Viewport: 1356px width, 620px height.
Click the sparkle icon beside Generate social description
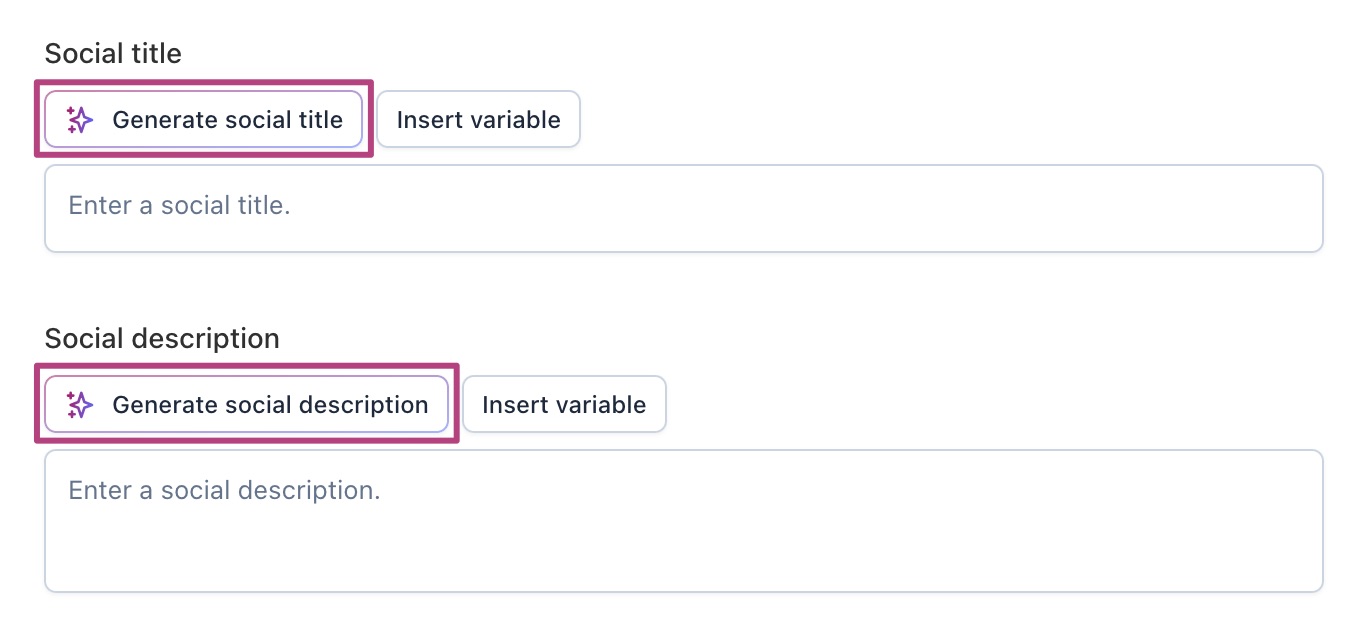pos(80,405)
